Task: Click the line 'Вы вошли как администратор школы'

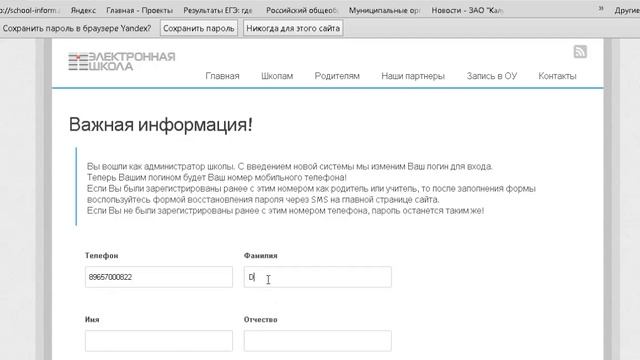Action: point(290,167)
